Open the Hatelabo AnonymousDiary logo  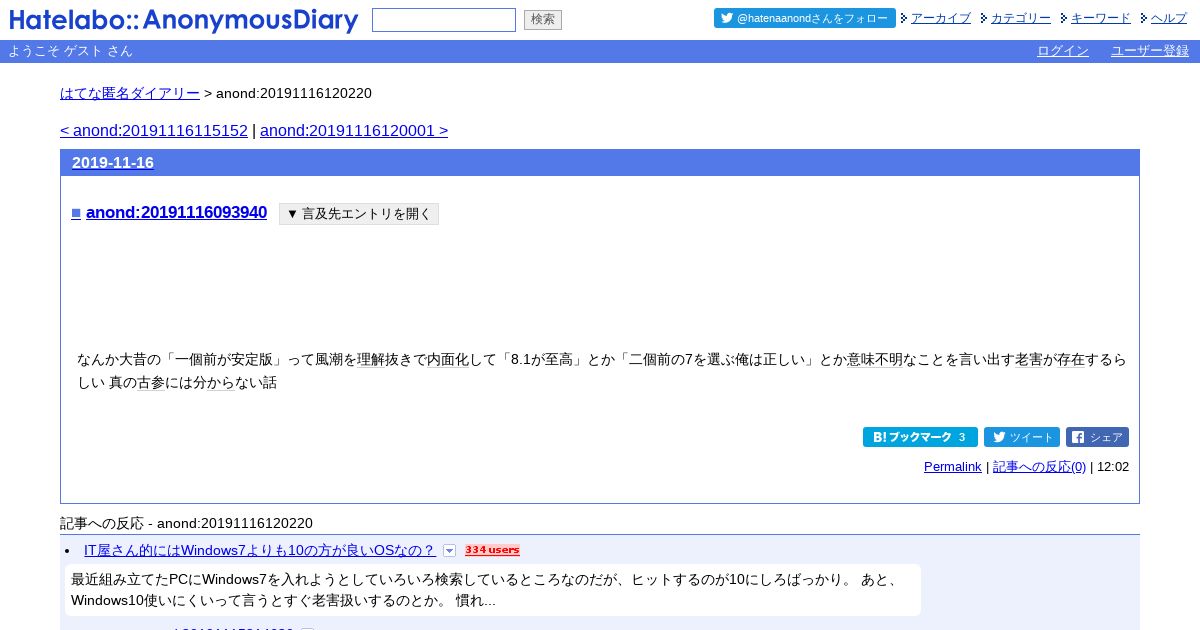pyautogui.click(x=183, y=20)
